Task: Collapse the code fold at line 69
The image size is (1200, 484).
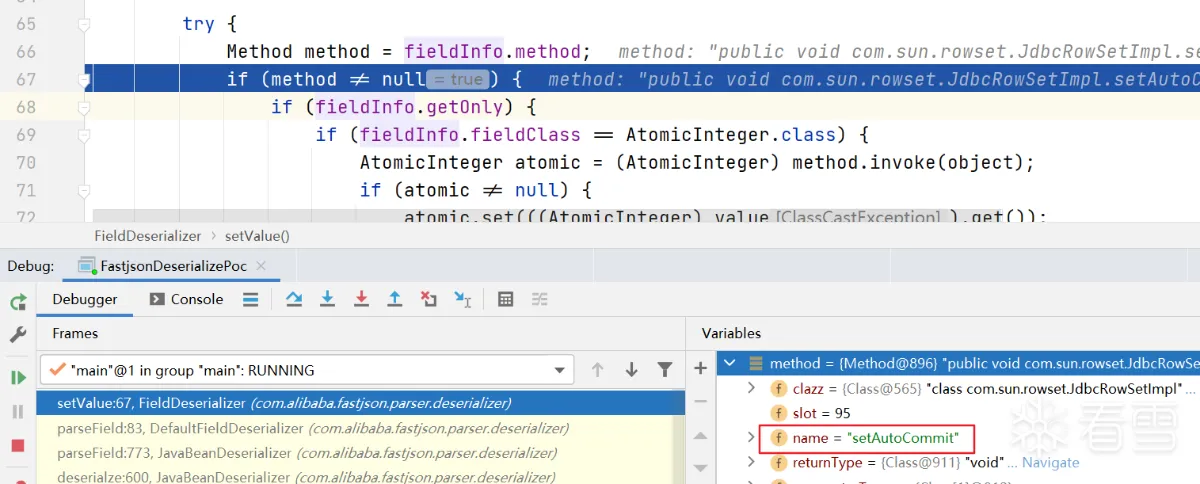Action: 85,135
